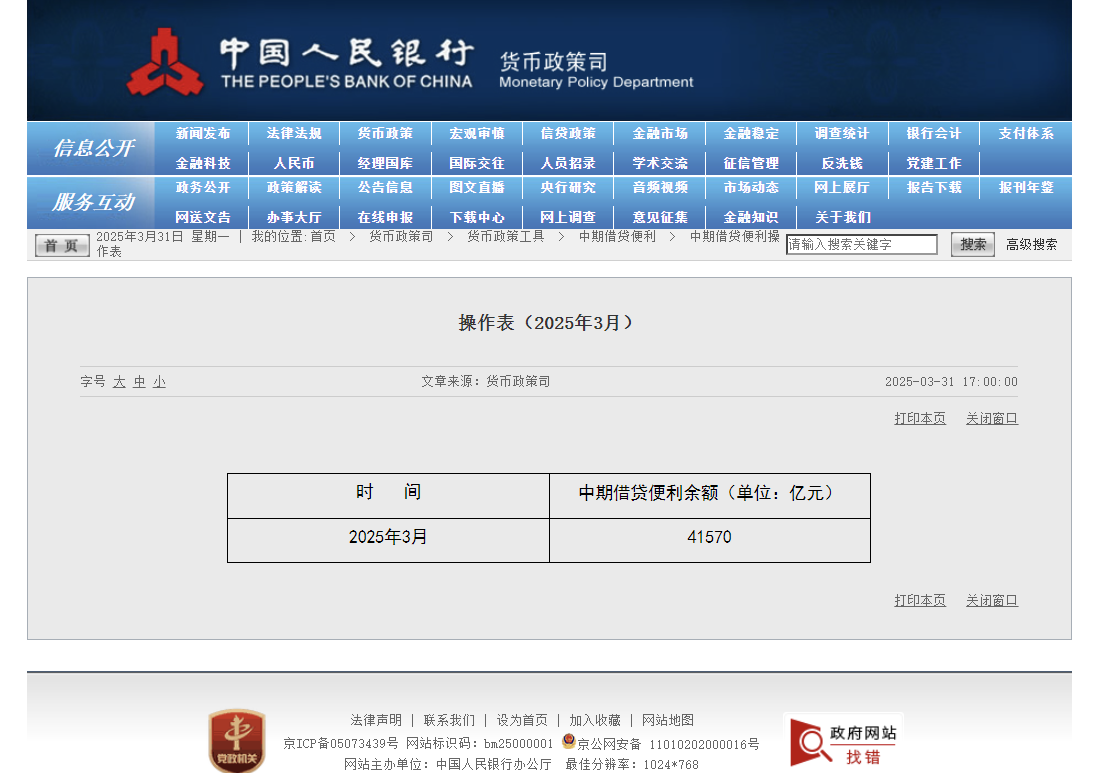Open 高级搜索 advanced search
1113x773 pixels.
point(1031,245)
